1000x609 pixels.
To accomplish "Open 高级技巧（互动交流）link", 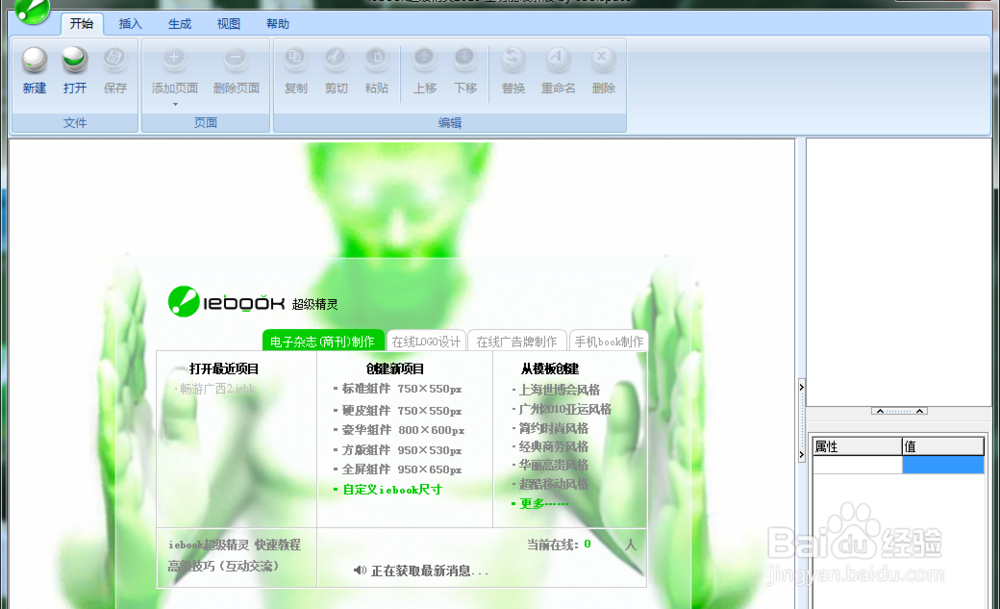I will 223,566.
